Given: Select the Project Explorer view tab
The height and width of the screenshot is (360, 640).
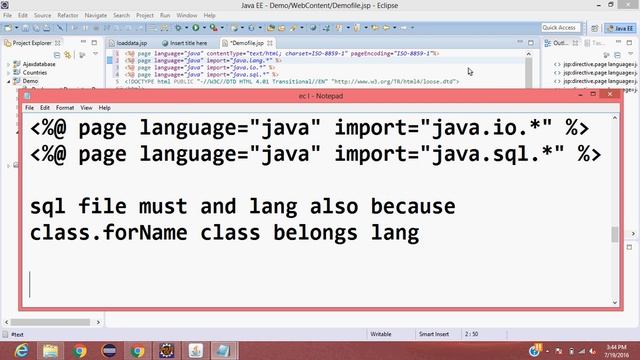Looking at the screenshot, I should 32,43.
